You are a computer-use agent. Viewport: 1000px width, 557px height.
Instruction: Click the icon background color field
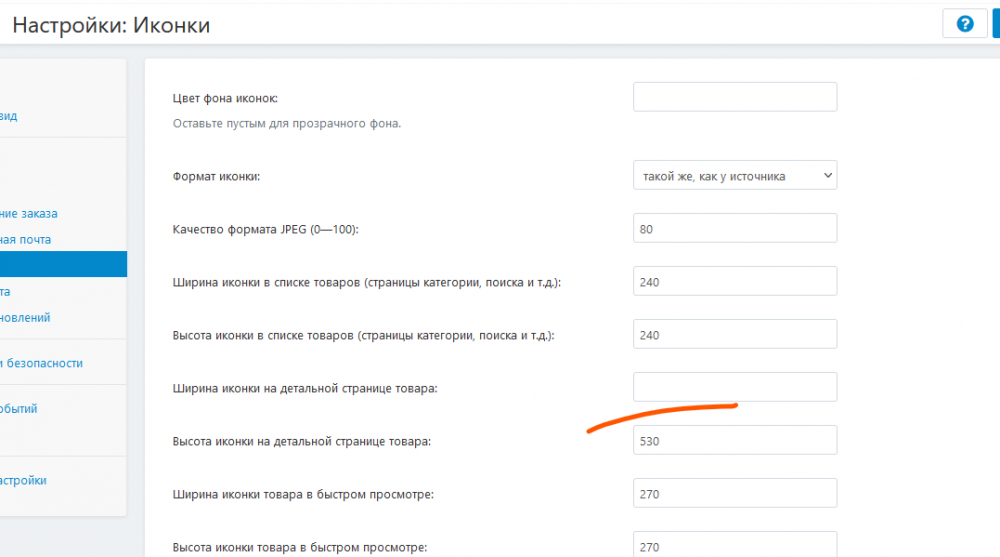735,97
